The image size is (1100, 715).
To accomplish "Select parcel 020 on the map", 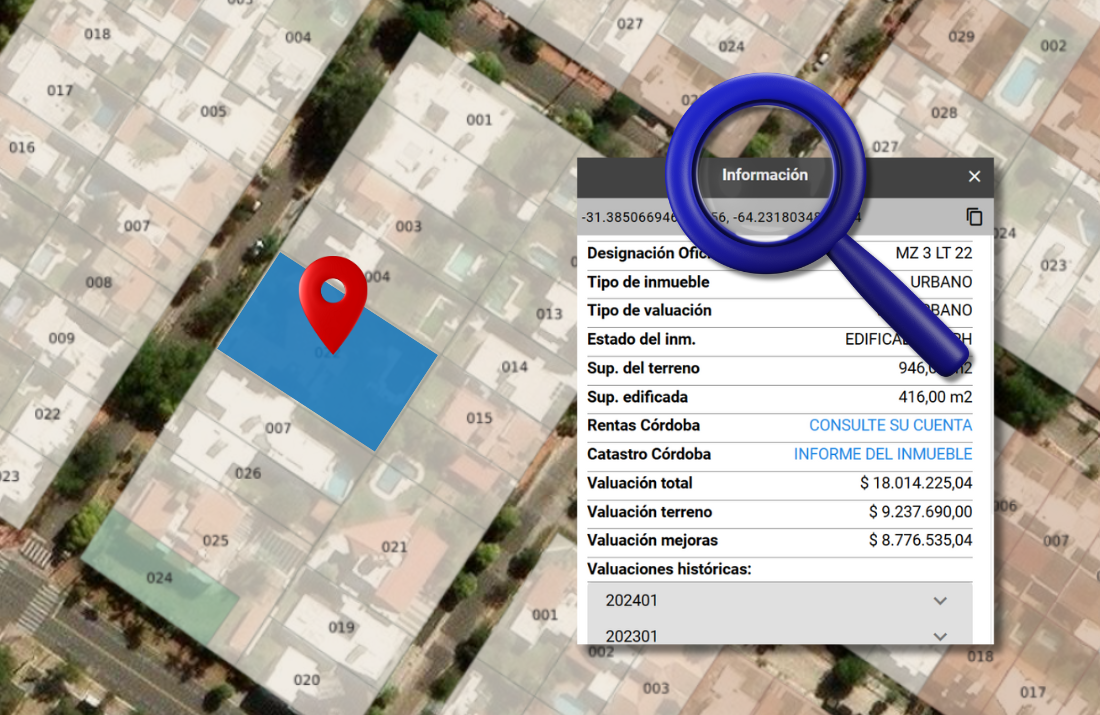I will point(307,679).
